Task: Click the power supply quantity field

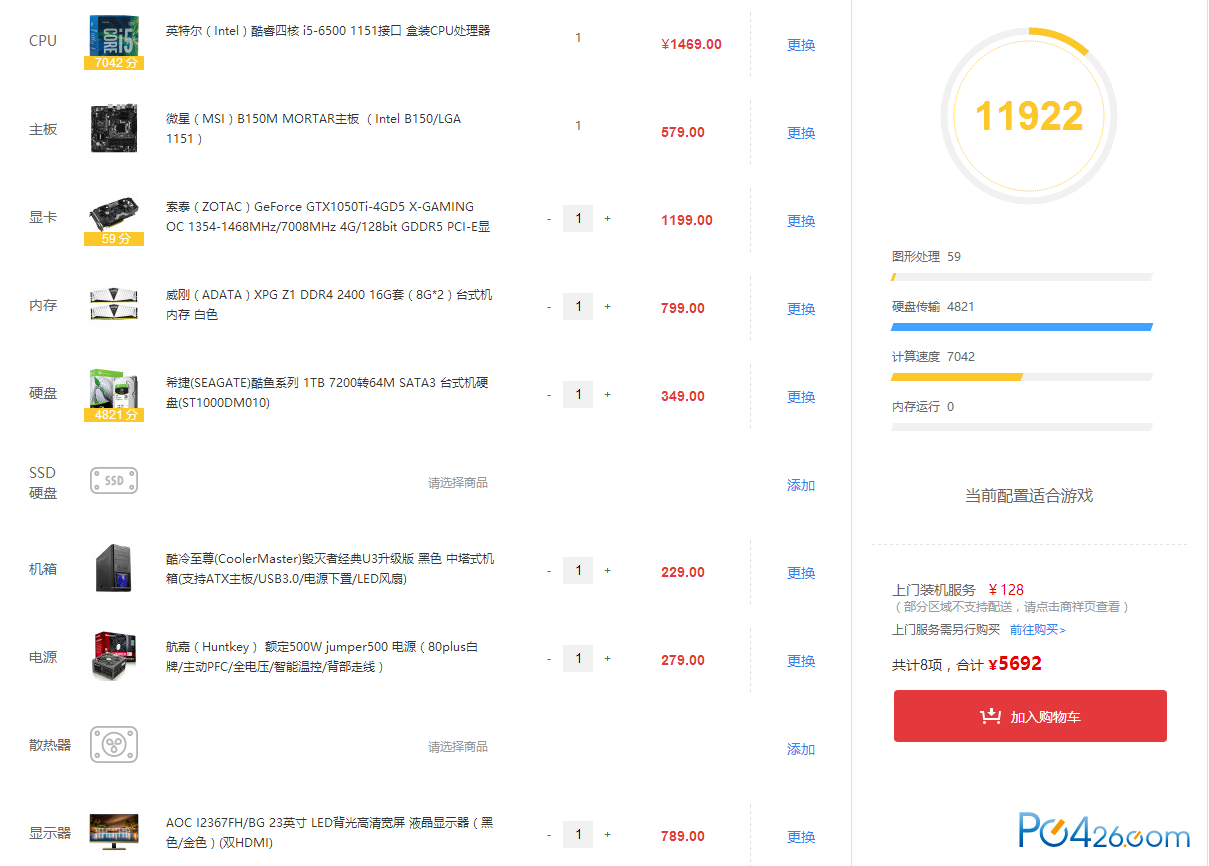Action: (578, 659)
